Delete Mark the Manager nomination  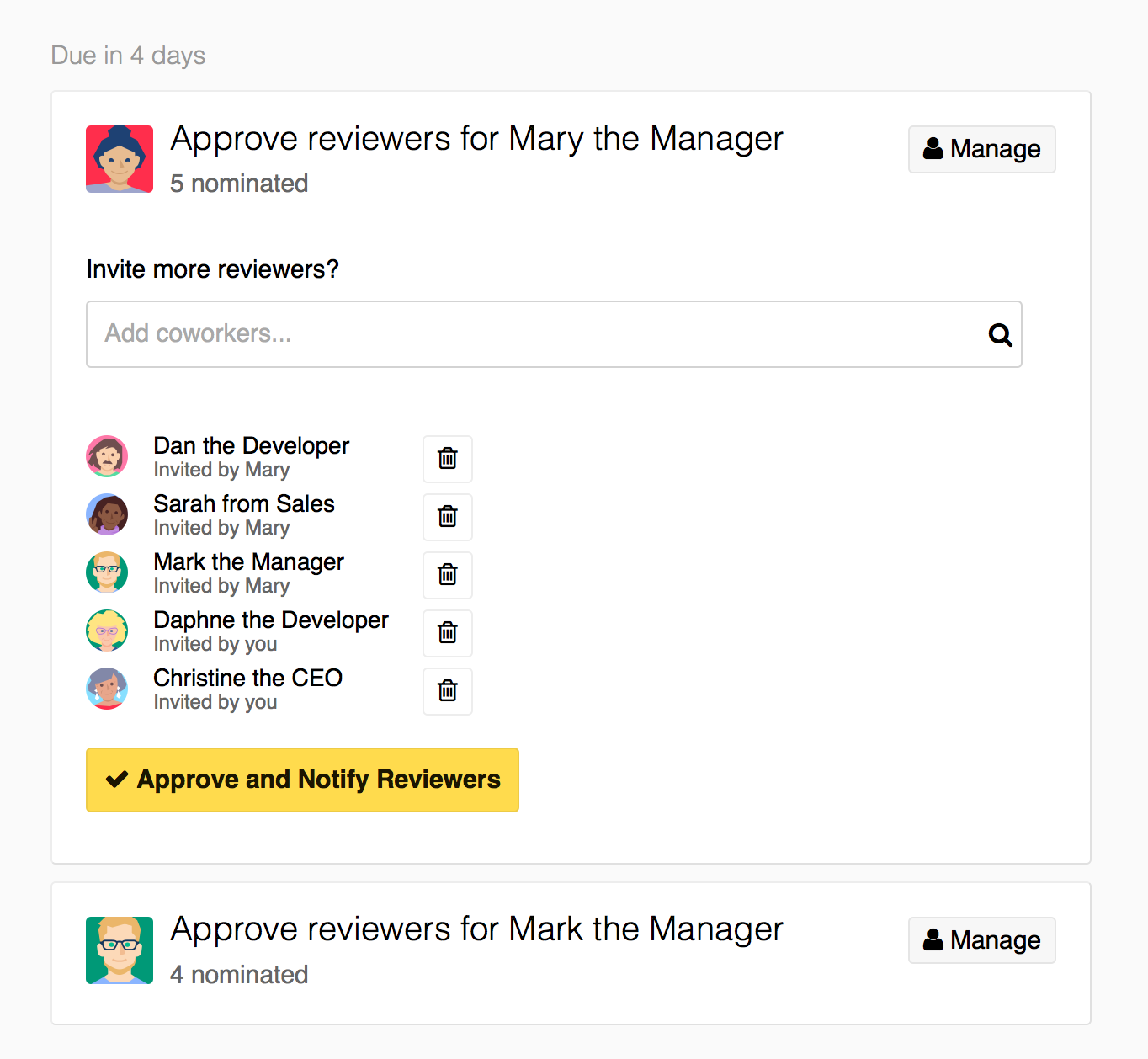[x=447, y=575]
